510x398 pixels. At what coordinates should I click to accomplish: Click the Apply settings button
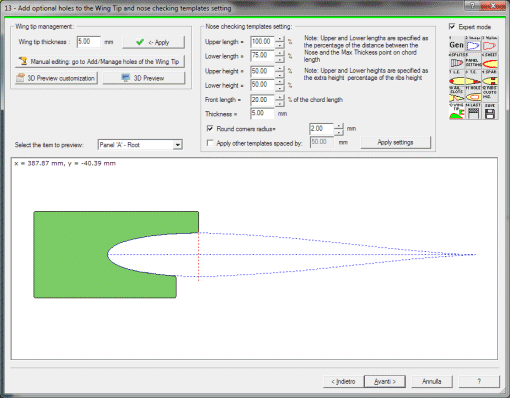click(395, 142)
